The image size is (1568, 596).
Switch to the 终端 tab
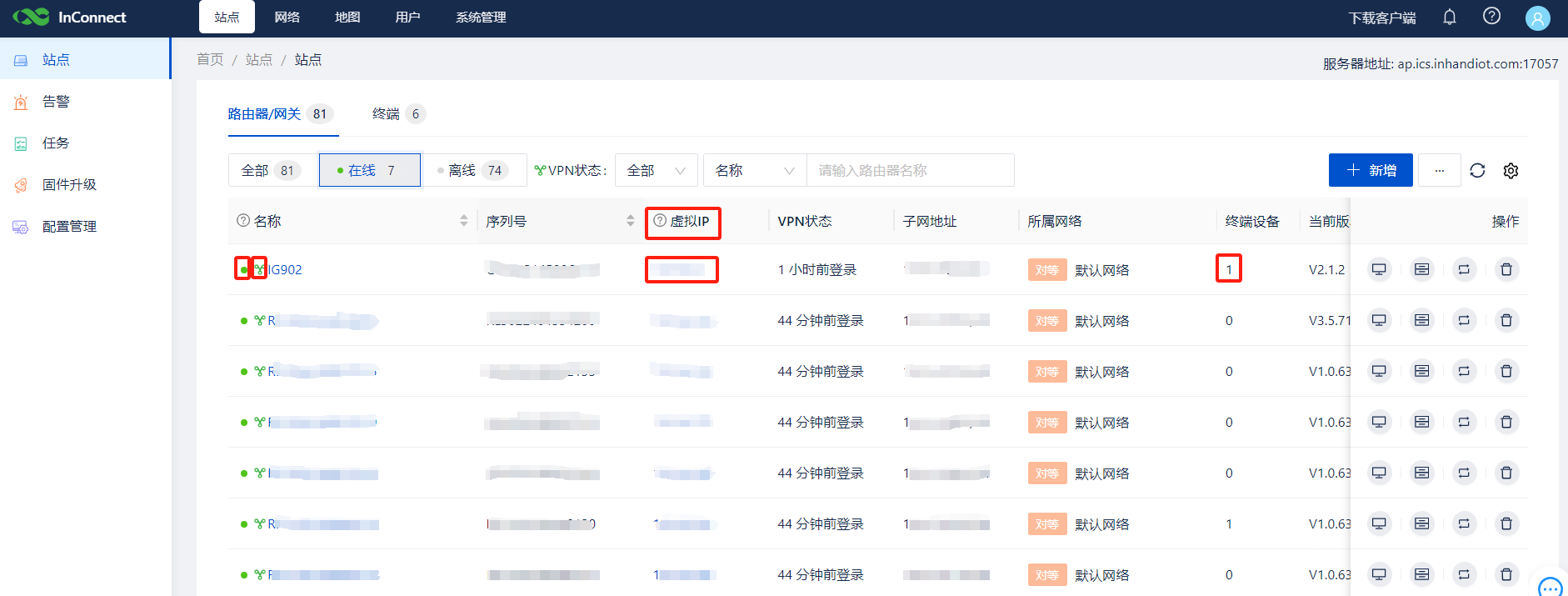click(397, 114)
